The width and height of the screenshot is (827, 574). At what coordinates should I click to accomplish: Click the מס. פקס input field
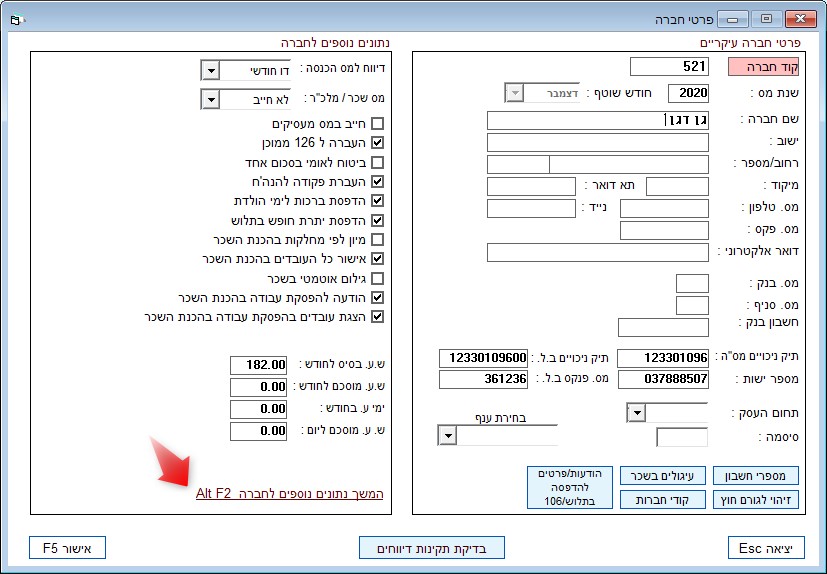[664, 231]
